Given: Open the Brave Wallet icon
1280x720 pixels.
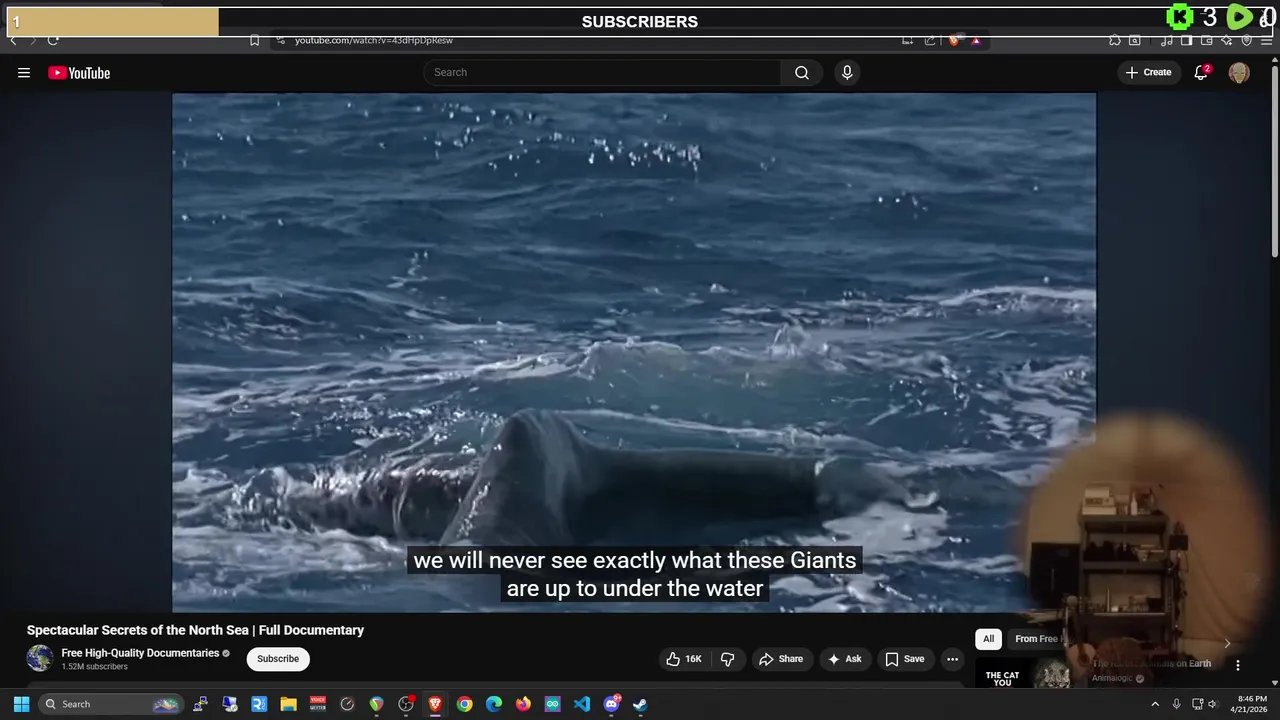Looking at the screenshot, I should 1207,41.
